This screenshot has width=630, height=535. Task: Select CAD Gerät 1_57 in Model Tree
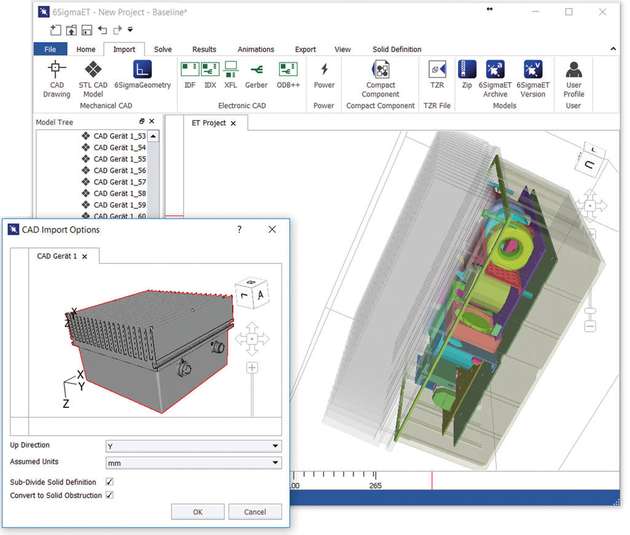click(114, 182)
